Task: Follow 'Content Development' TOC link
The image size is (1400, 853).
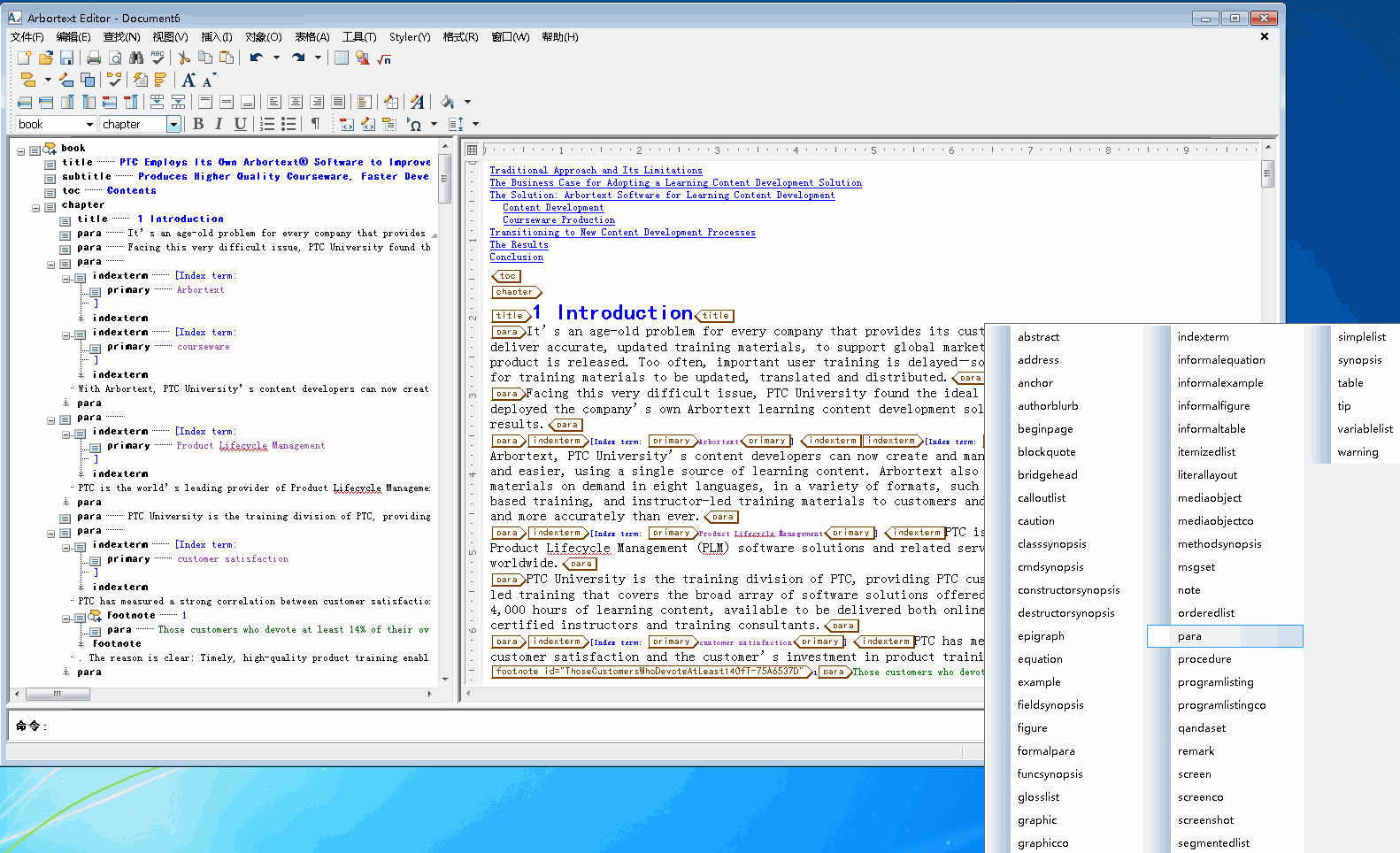Action: [x=553, y=207]
